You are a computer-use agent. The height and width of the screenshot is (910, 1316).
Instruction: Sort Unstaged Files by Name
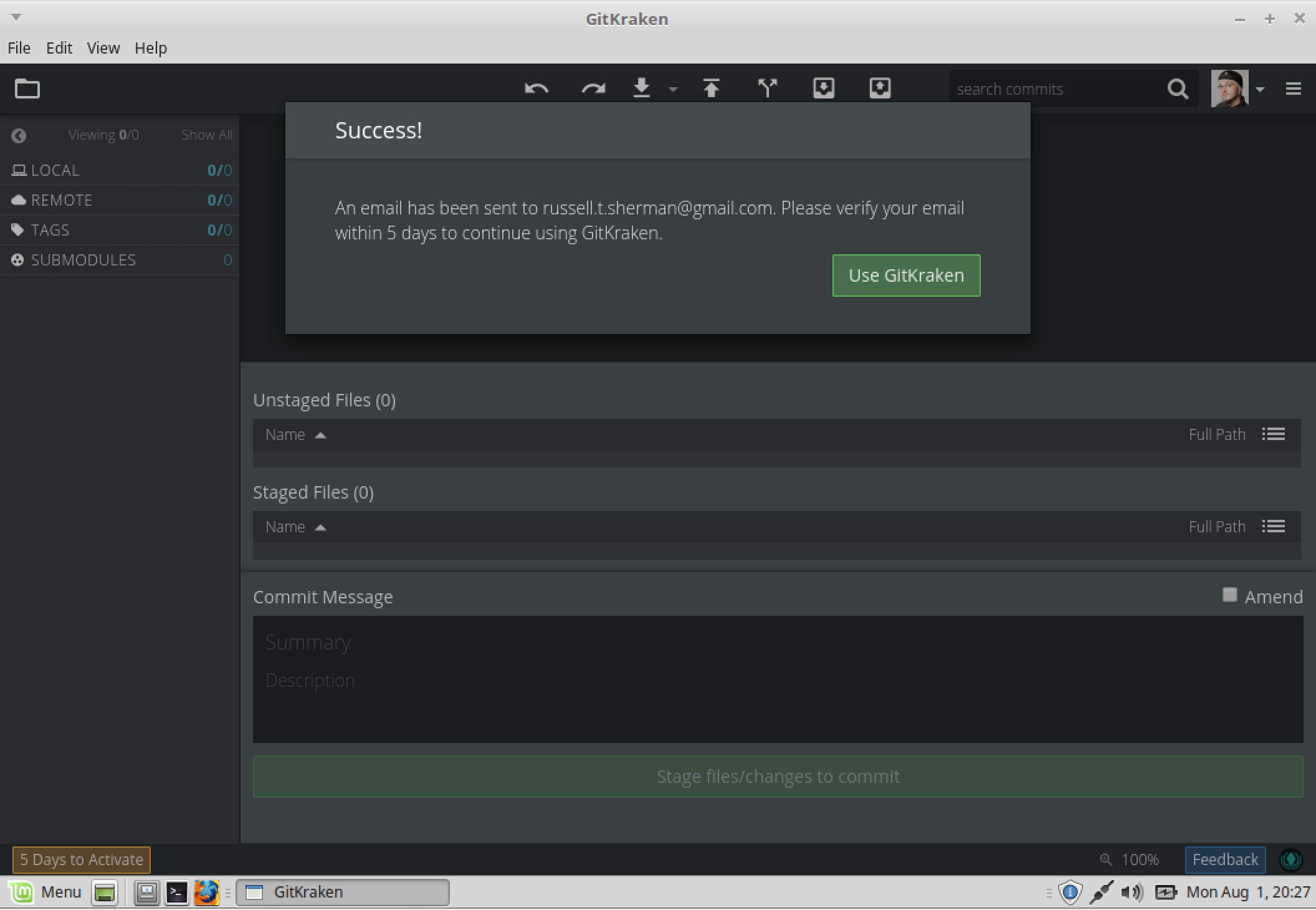pyautogui.click(x=295, y=434)
